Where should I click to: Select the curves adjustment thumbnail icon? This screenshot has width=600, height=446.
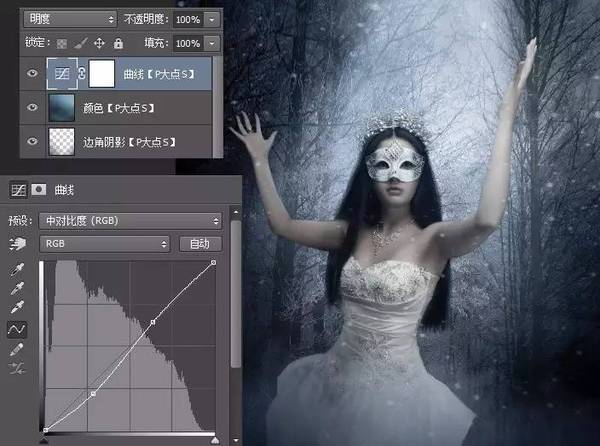point(62,73)
